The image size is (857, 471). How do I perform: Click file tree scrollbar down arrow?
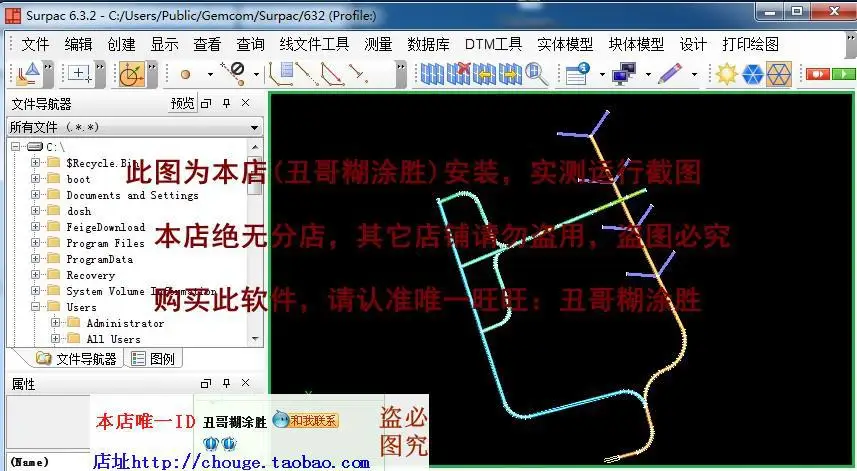tap(255, 339)
